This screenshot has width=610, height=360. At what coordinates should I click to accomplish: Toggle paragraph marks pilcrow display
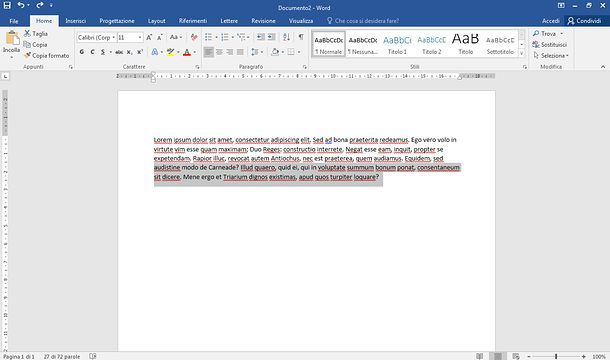pos(301,37)
